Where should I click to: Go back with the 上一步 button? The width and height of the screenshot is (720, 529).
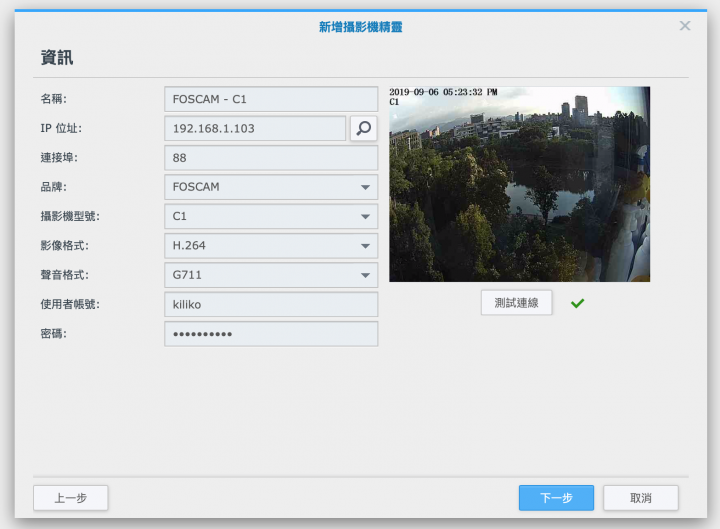[71, 498]
